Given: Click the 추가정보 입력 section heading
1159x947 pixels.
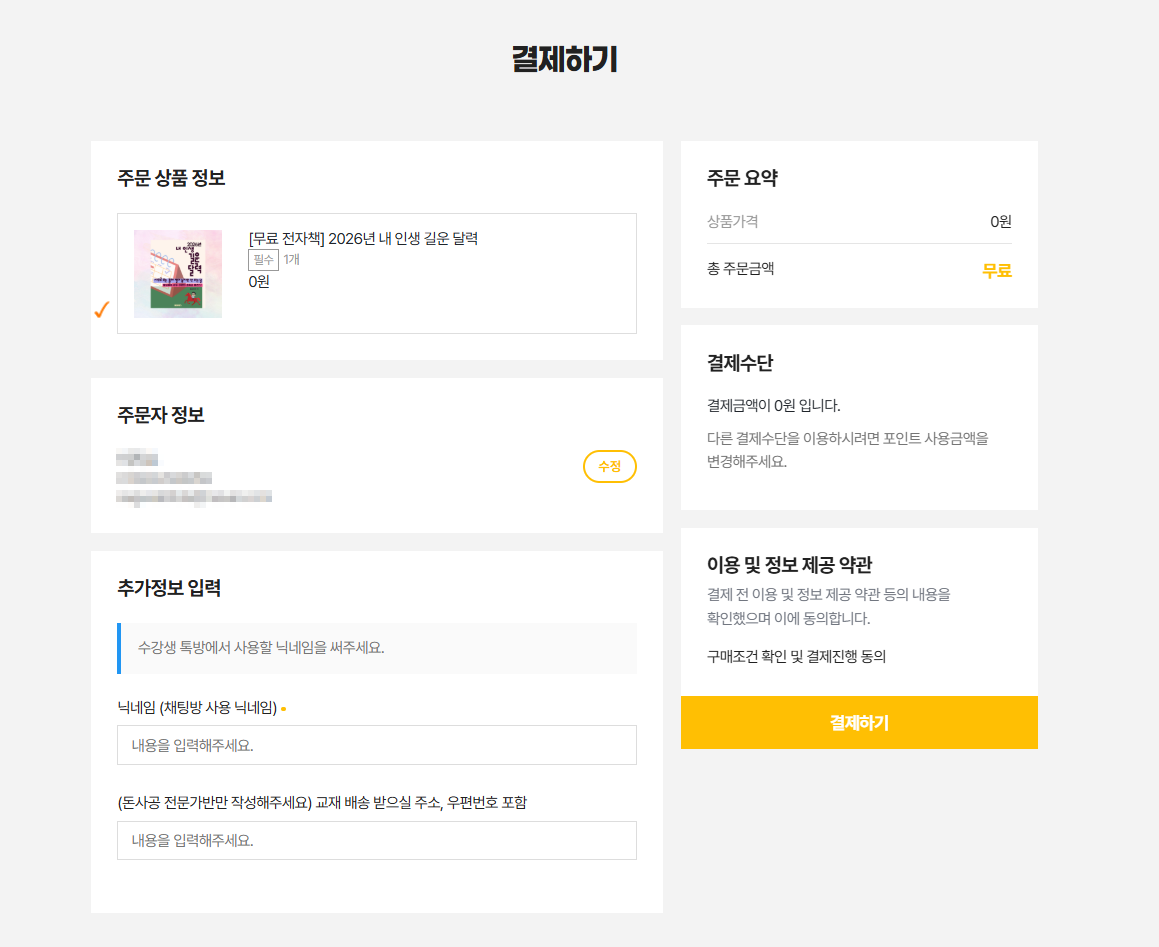Looking at the screenshot, I should (169, 588).
